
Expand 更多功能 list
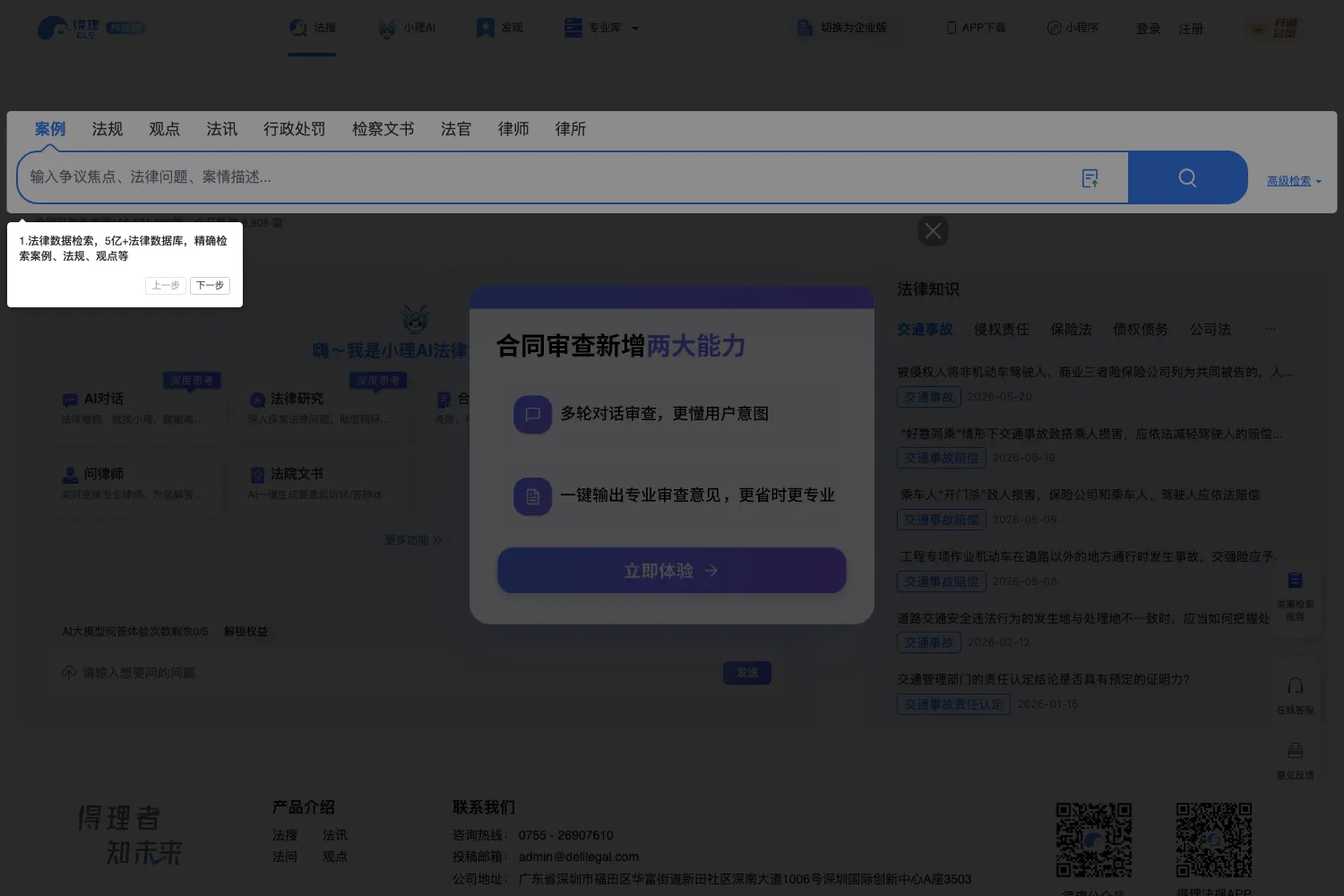(413, 540)
